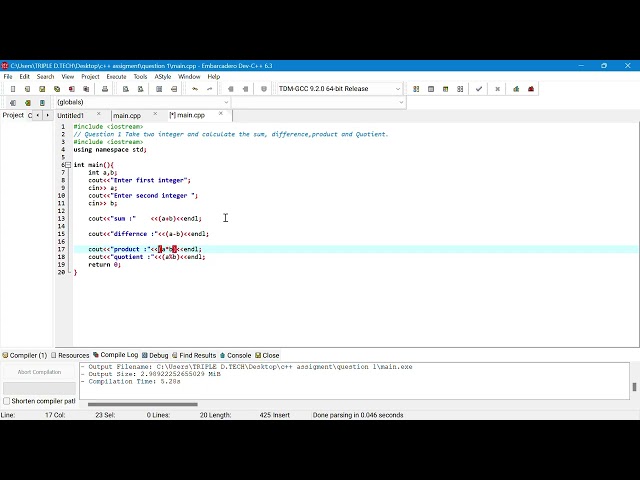
Task: Click the grey shield icon before compiler dropdown
Action: coord(264,89)
